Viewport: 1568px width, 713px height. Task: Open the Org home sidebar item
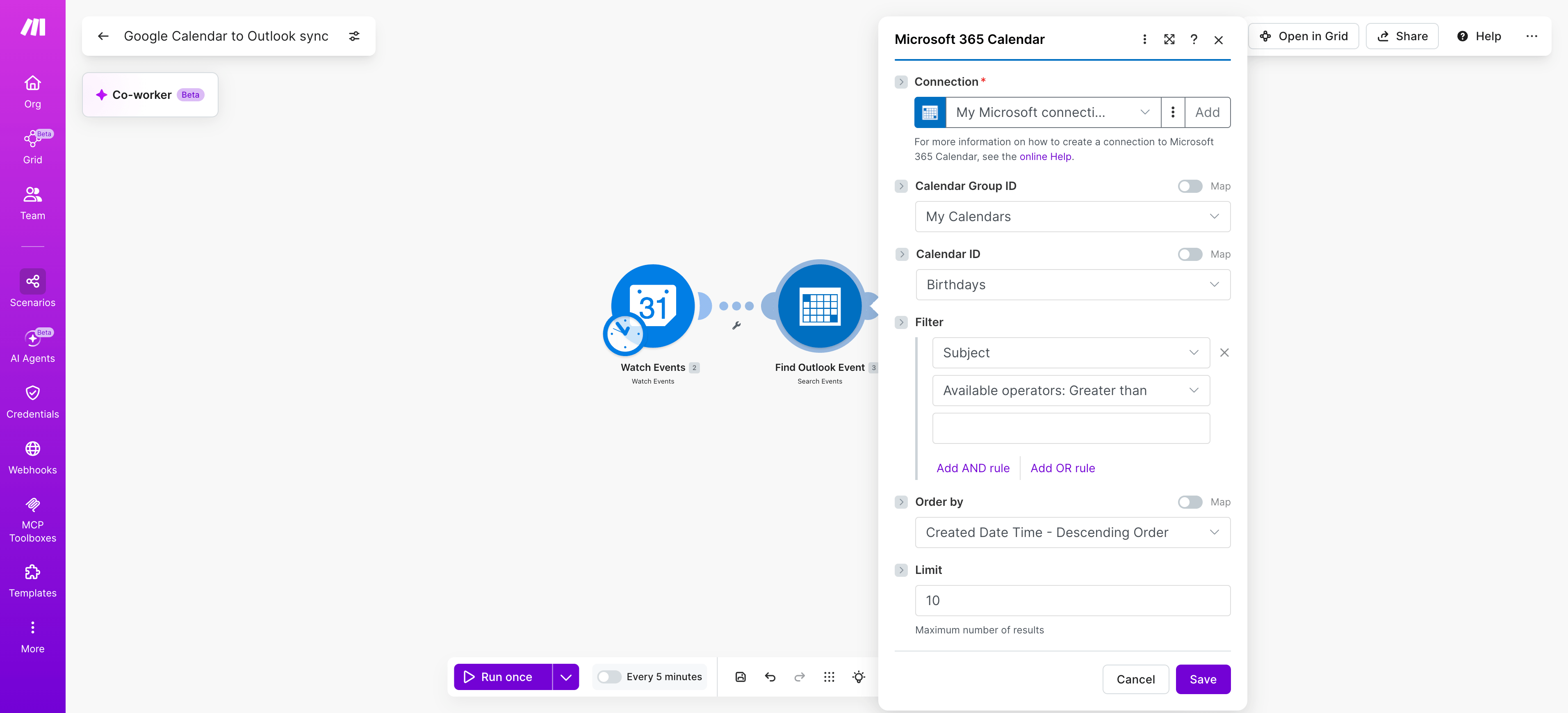pyautogui.click(x=32, y=92)
